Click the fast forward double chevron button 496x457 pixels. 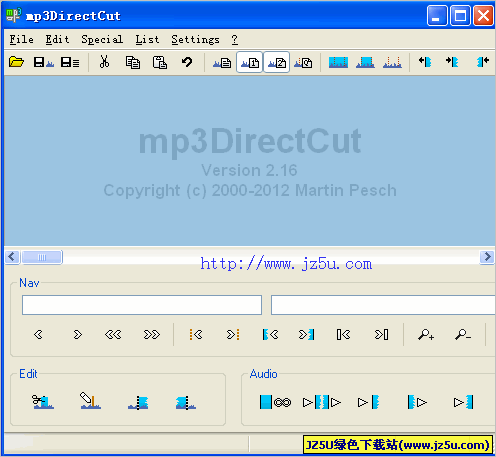pos(151,334)
